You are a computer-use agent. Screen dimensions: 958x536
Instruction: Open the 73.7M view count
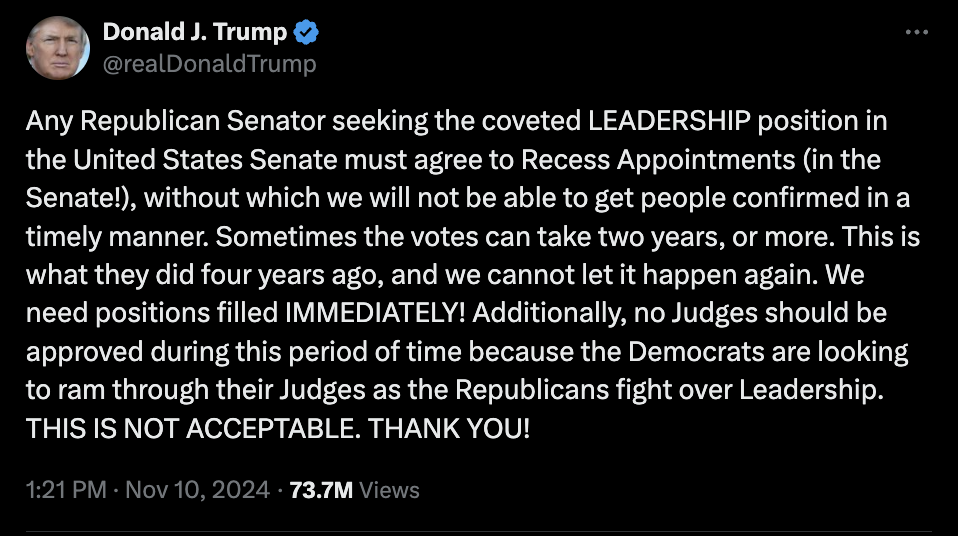(321, 490)
